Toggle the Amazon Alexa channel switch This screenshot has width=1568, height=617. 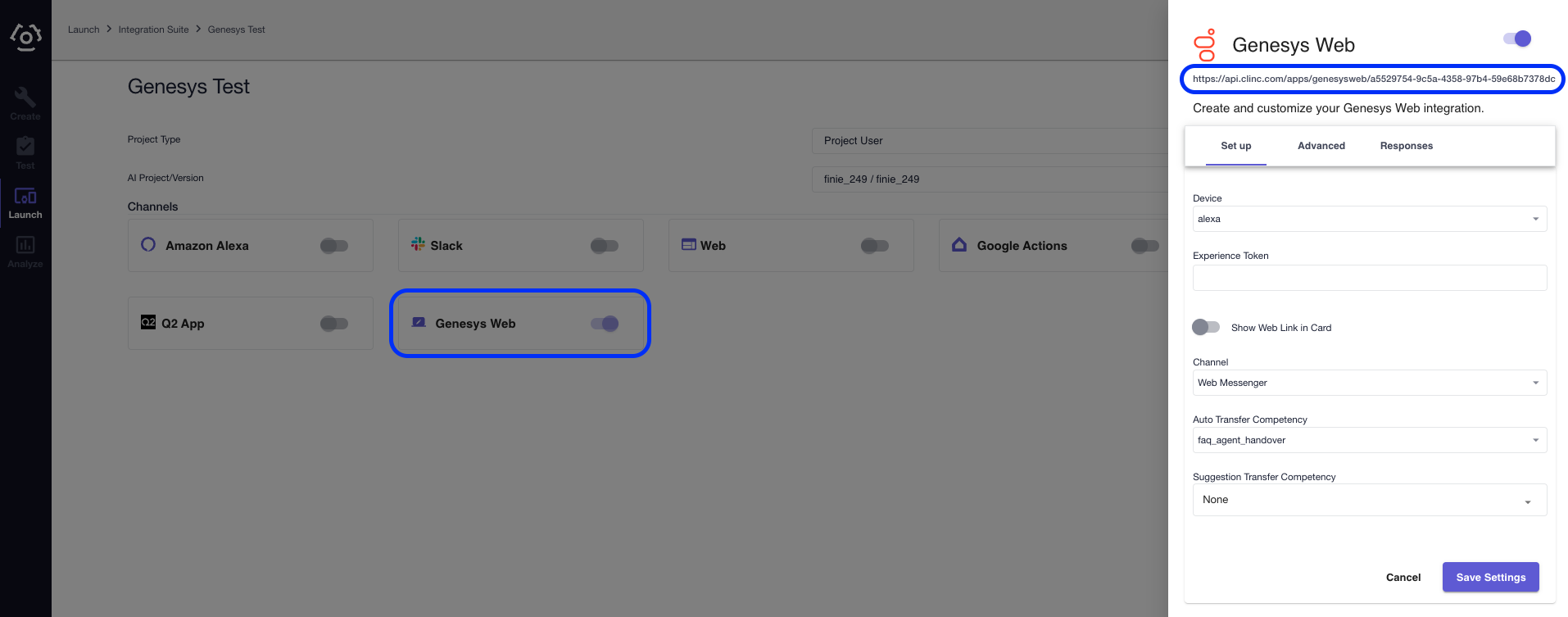[x=334, y=245]
